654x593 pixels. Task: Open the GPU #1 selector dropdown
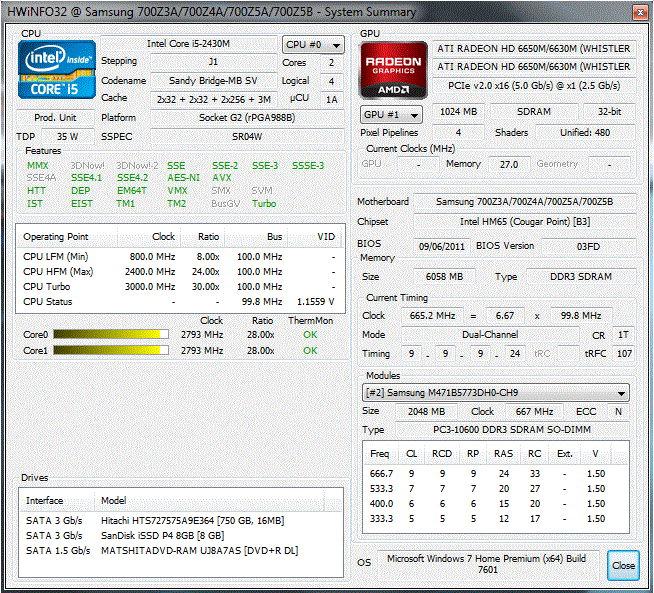point(391,115)
